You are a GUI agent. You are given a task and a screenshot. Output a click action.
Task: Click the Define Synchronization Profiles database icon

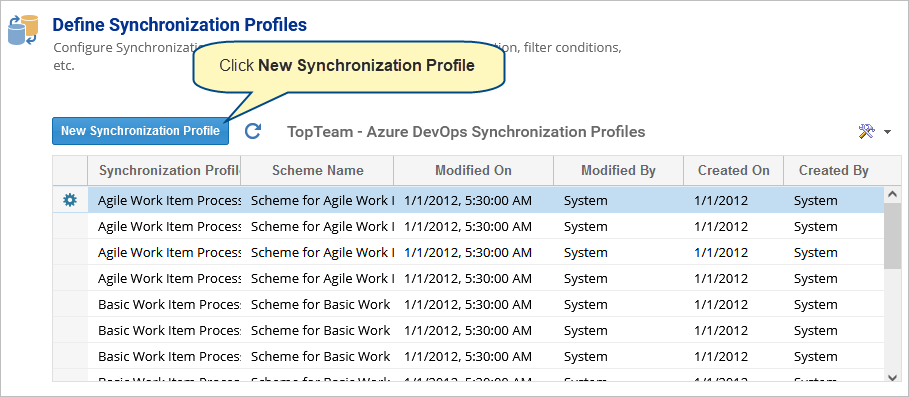(23, 30)
